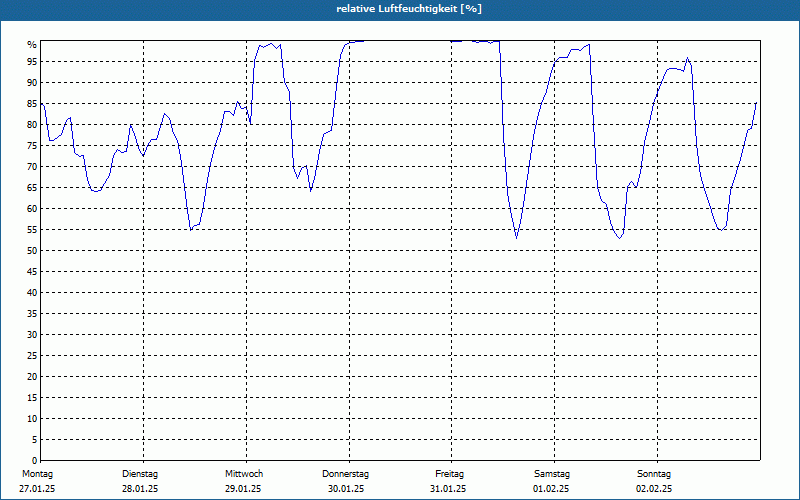Select date label 30.01.25

346,489
